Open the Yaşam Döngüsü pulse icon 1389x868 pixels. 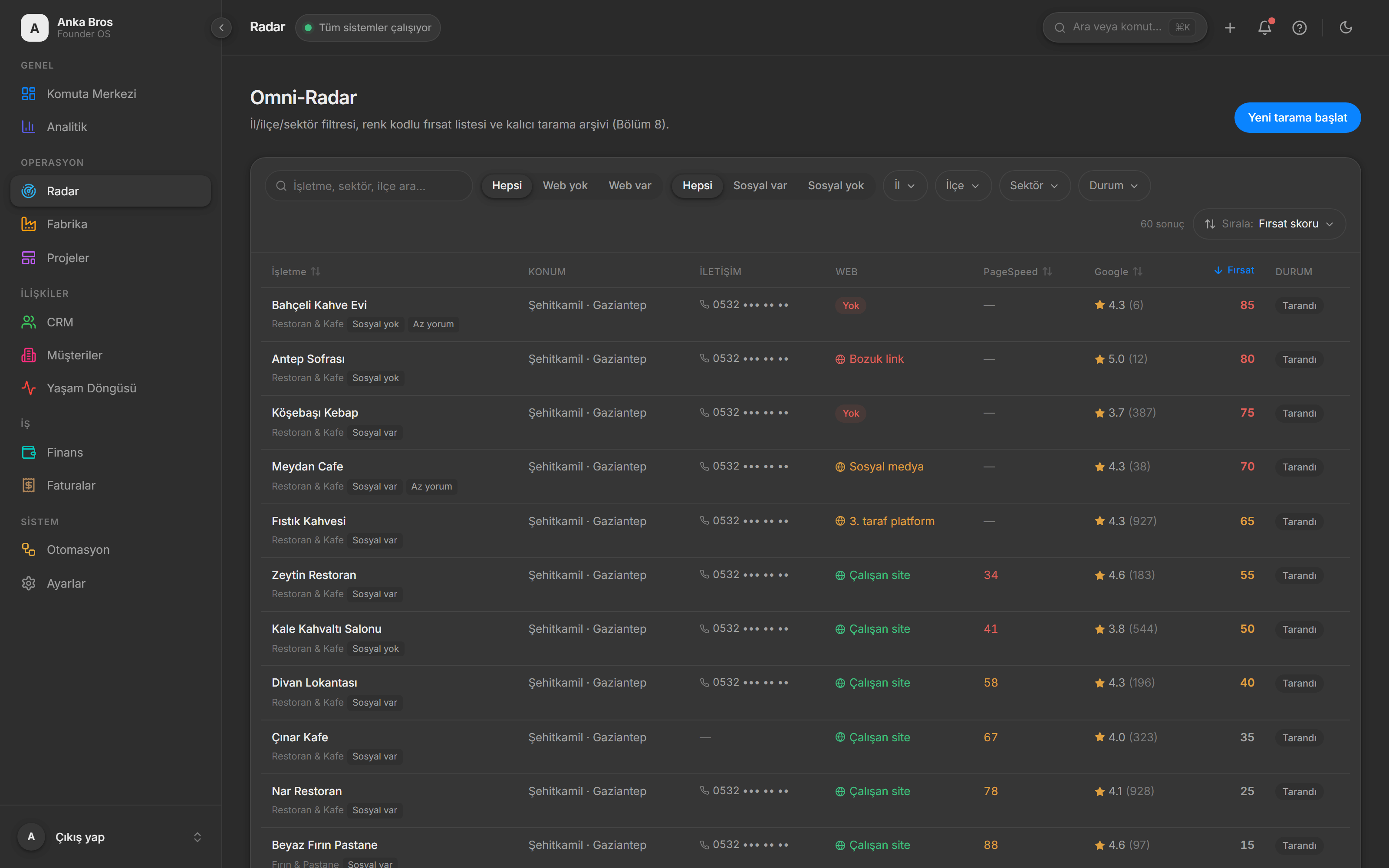pyautogui.click(x=28, y=388)
